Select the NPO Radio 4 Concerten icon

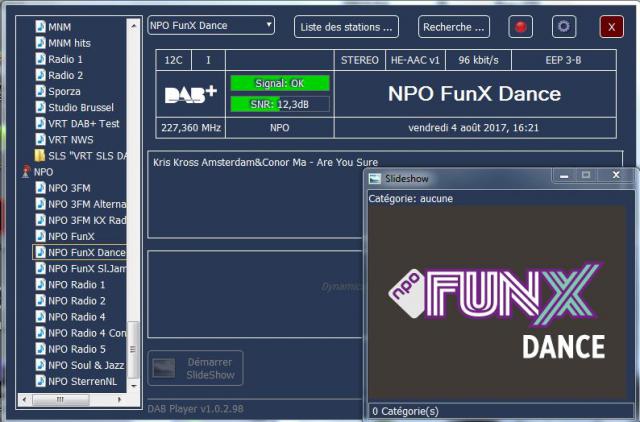40,333
